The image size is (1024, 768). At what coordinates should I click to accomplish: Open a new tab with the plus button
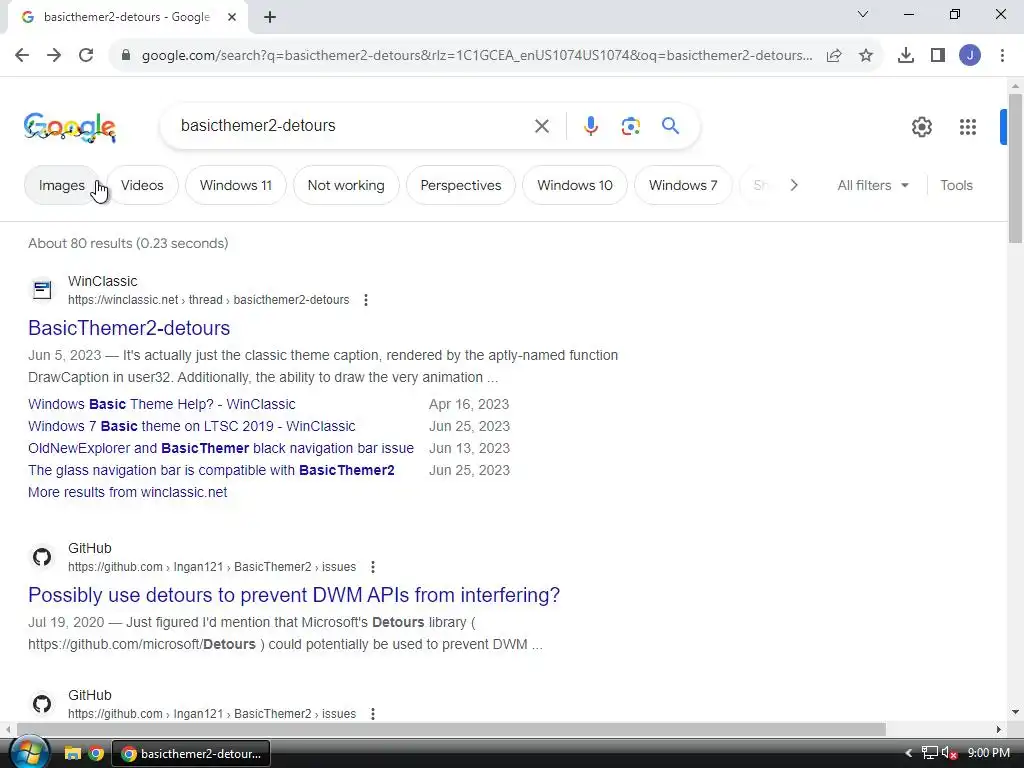pyautogui.click(x=270, y=17)
